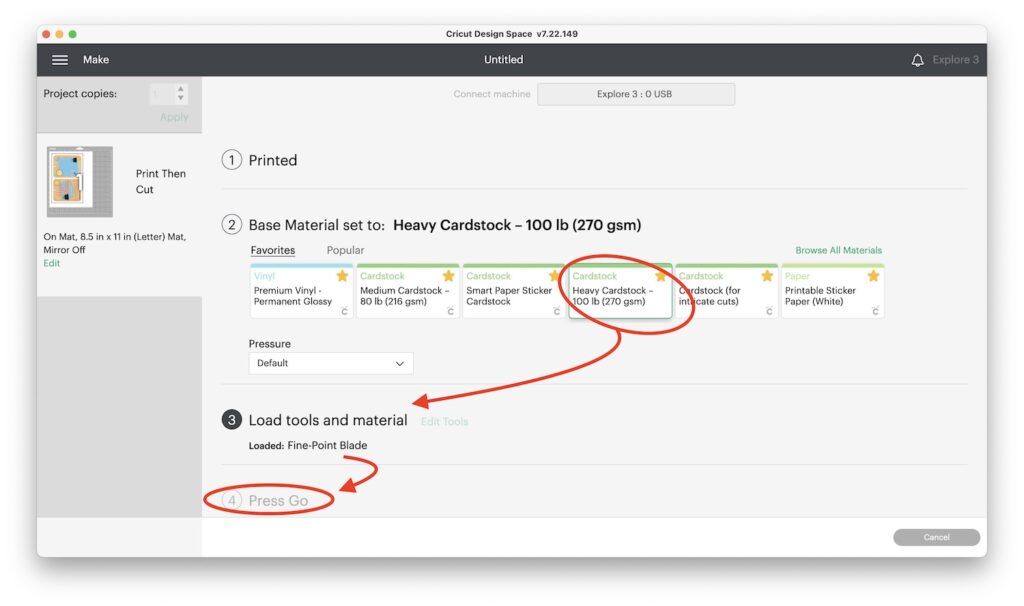This screenshot has width=1024, height=606.
Task: Click Edit Tools link
Action: pos(444,422)
